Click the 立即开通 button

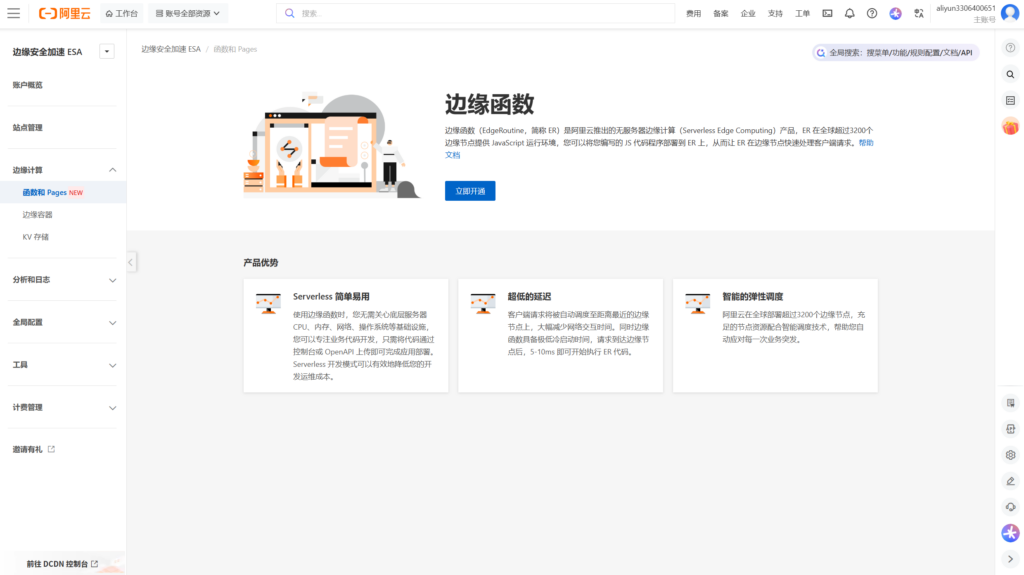[469, 191]
